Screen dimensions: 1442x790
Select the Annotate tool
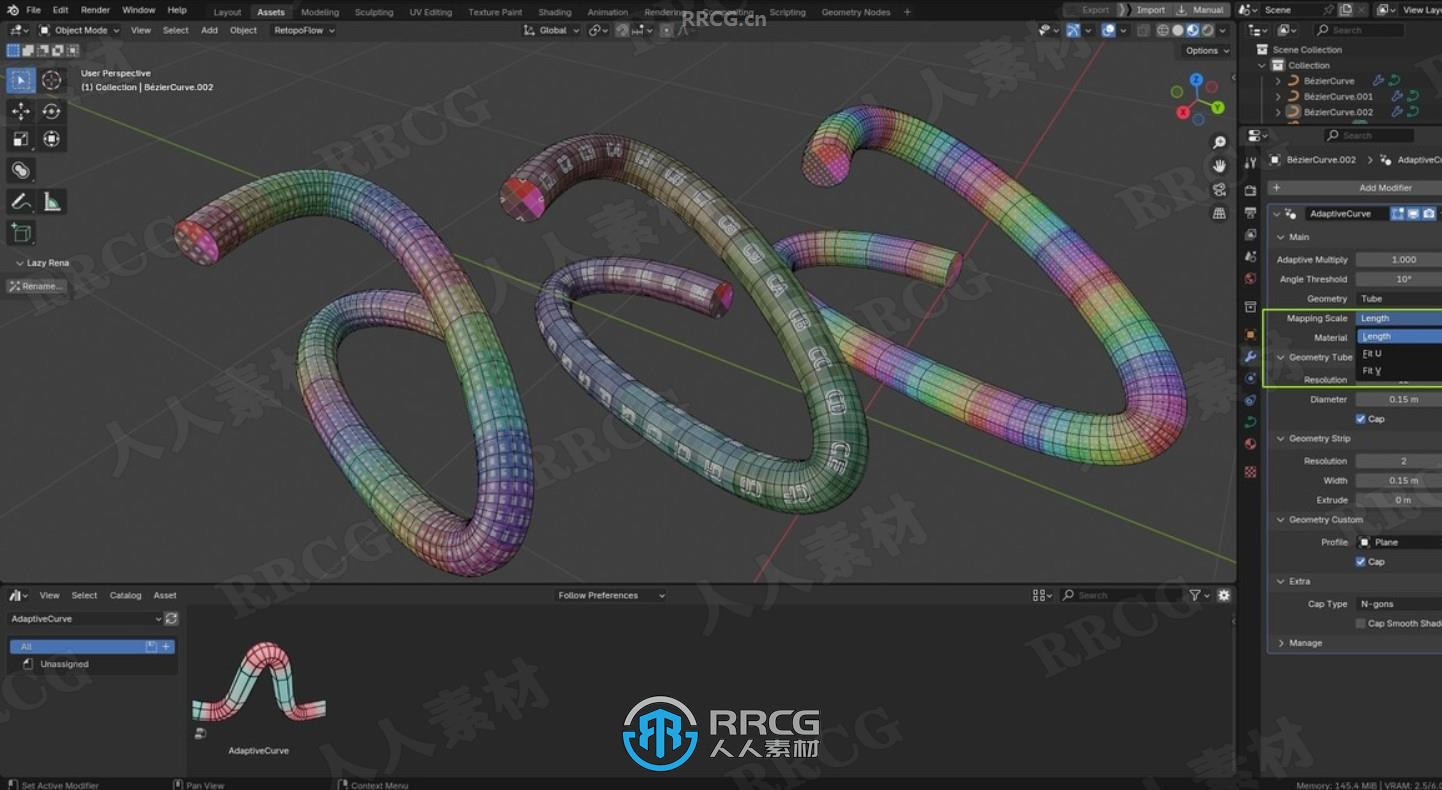21,202
